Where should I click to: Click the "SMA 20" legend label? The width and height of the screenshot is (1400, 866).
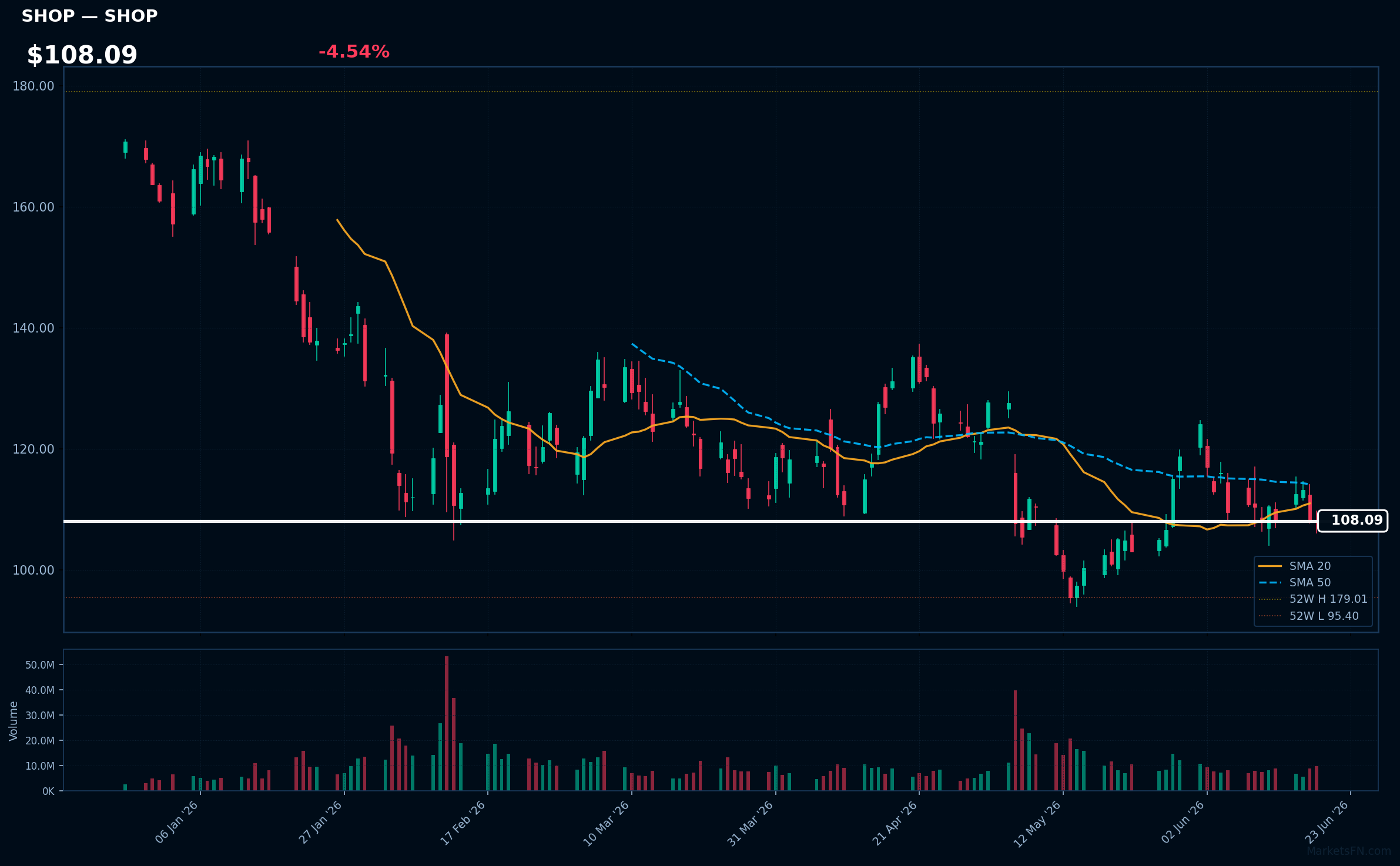(x=1310, y=566)
